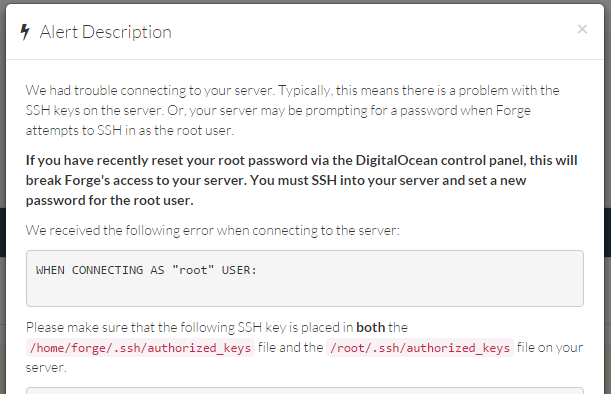Click the quoted "root" text in error box
The width and height of the screenshot is (611, 394).
pos(193,270)
